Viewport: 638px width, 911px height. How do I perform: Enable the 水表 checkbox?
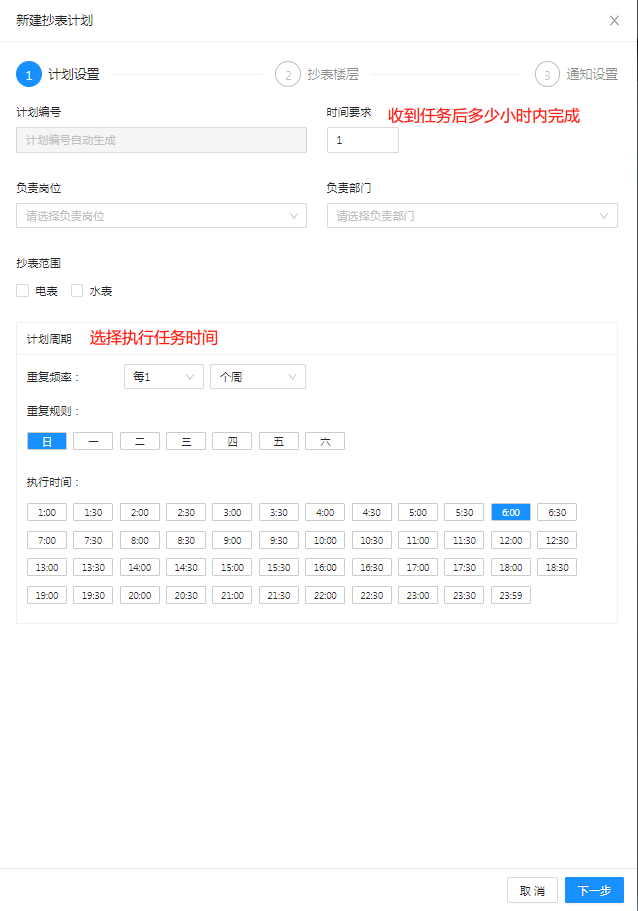(77, 291)
